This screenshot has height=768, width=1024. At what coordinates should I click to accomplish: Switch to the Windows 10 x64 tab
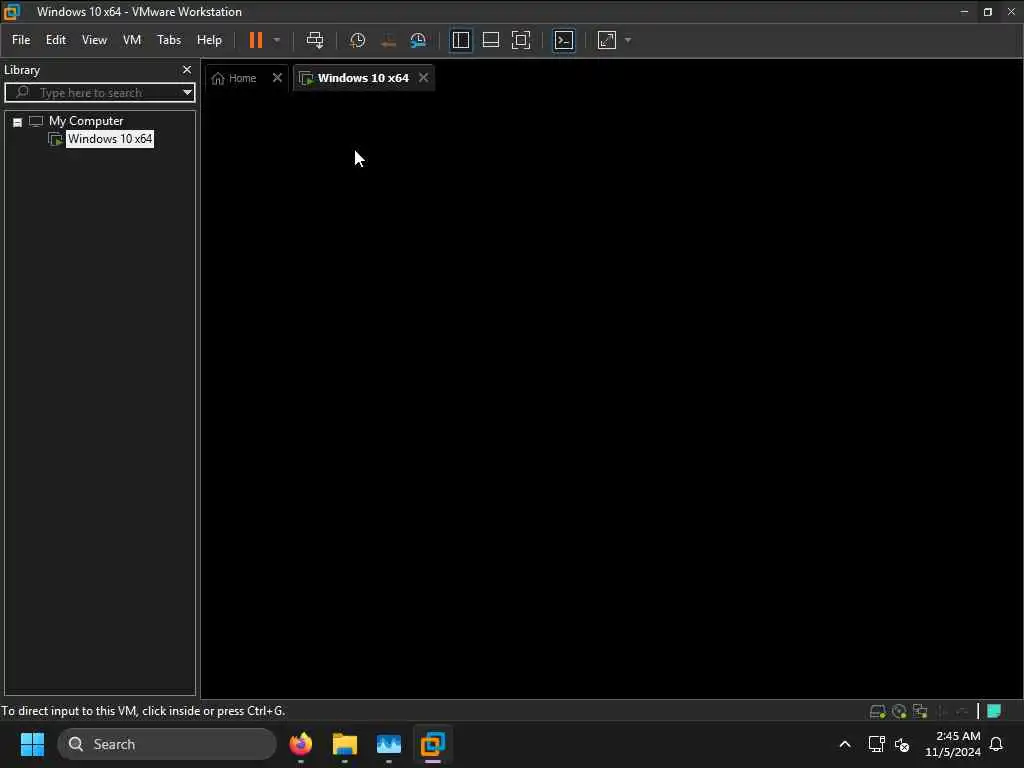[x=363, y=78]
